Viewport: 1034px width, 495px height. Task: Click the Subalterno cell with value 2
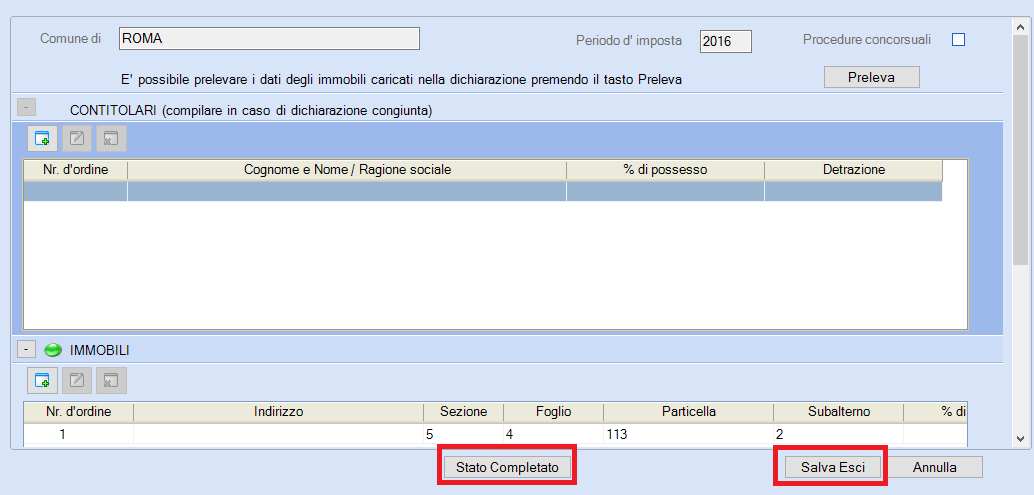point(839,434)
